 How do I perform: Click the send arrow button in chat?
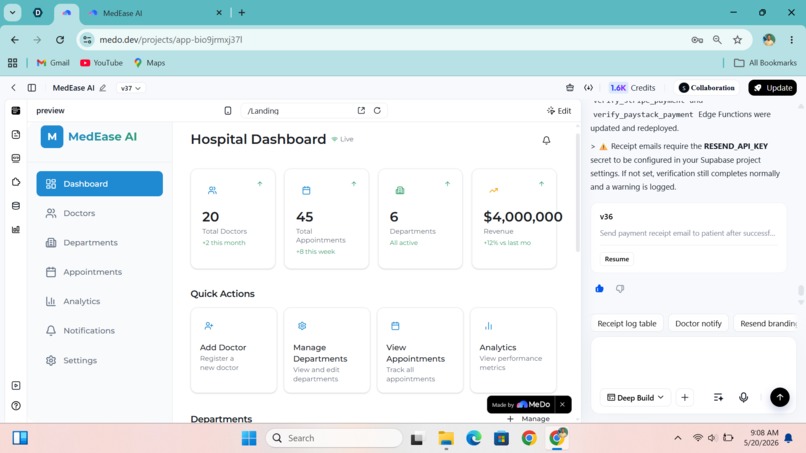click(779, 397)
